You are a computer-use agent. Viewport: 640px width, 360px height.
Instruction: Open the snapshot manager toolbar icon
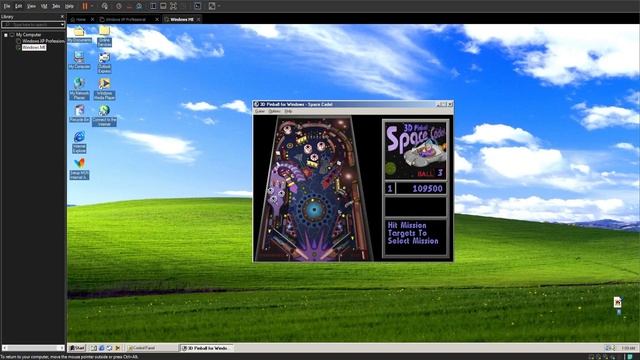[139, 6]
